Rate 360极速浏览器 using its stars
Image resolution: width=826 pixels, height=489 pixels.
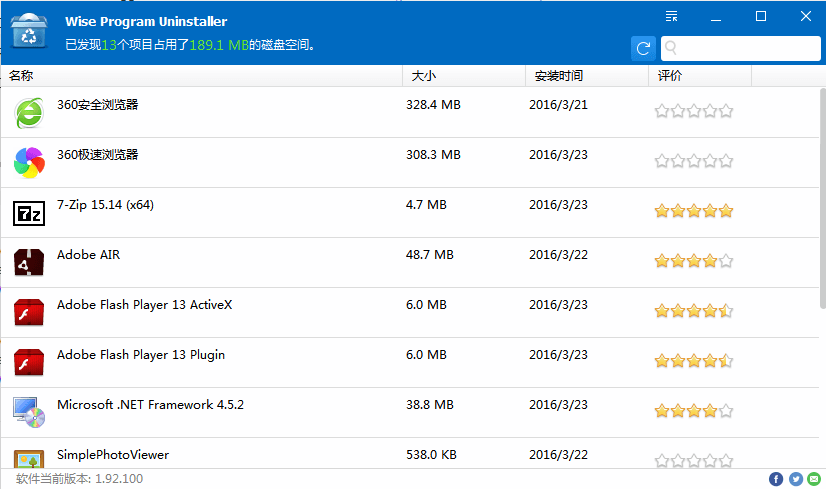pyautogui.click(x=694, y=161)
